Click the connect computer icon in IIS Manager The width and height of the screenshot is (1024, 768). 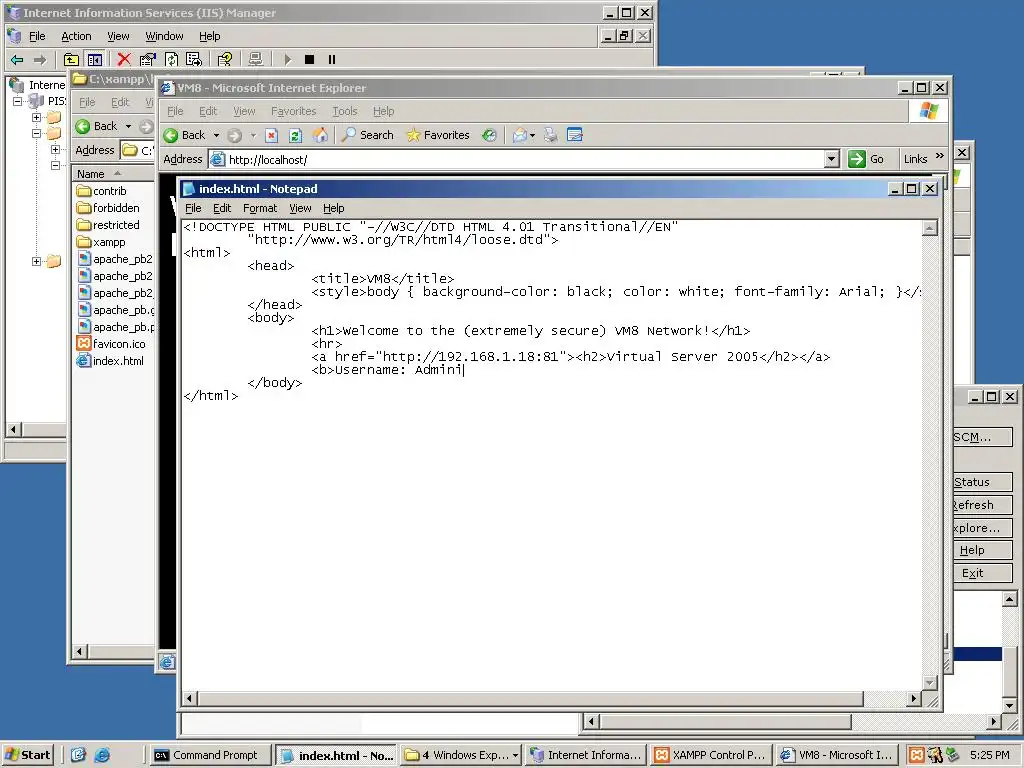point(255,59)
